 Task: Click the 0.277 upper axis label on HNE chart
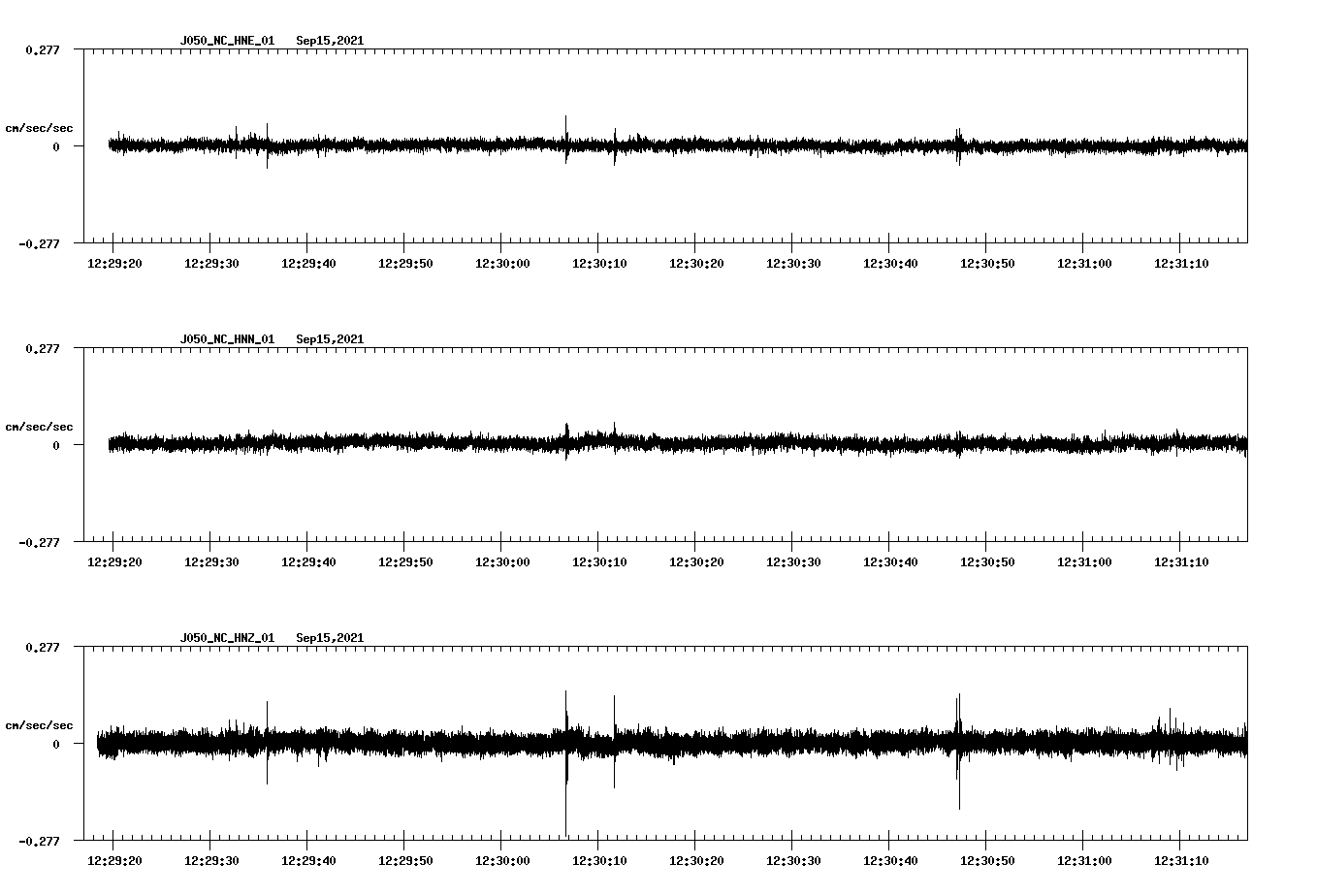tap(42, 49)
